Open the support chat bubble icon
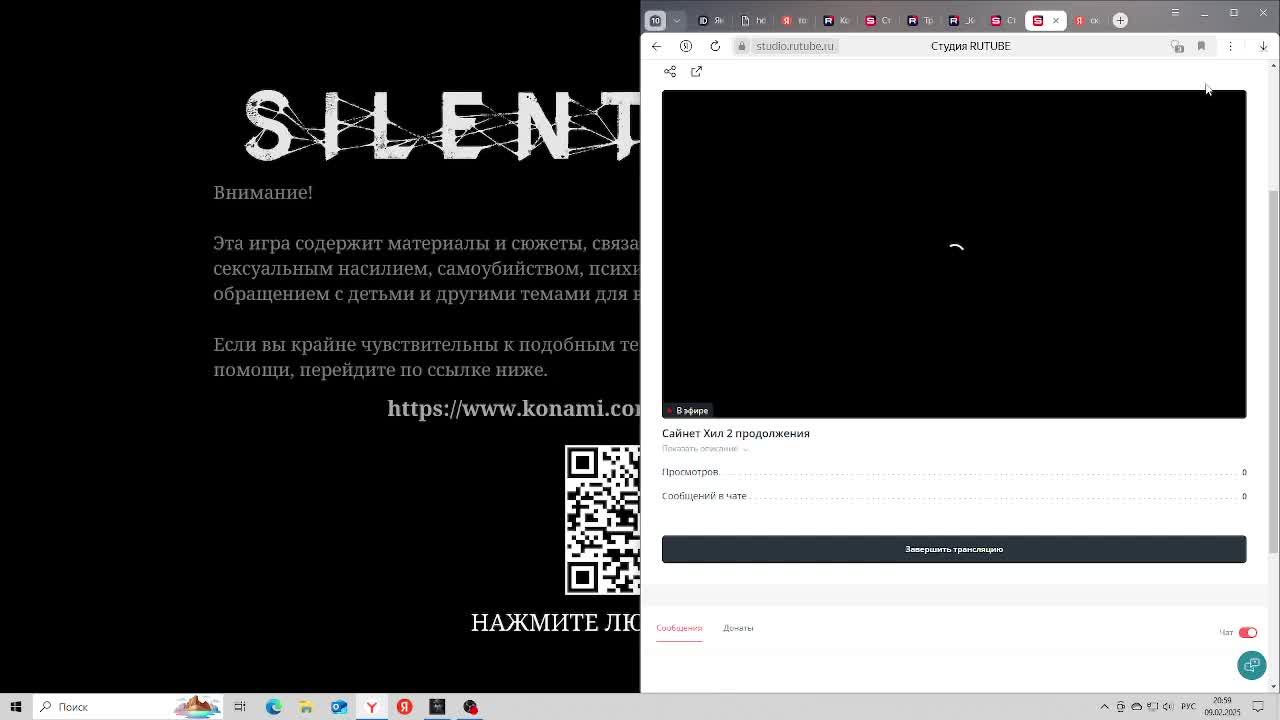 1251,665
